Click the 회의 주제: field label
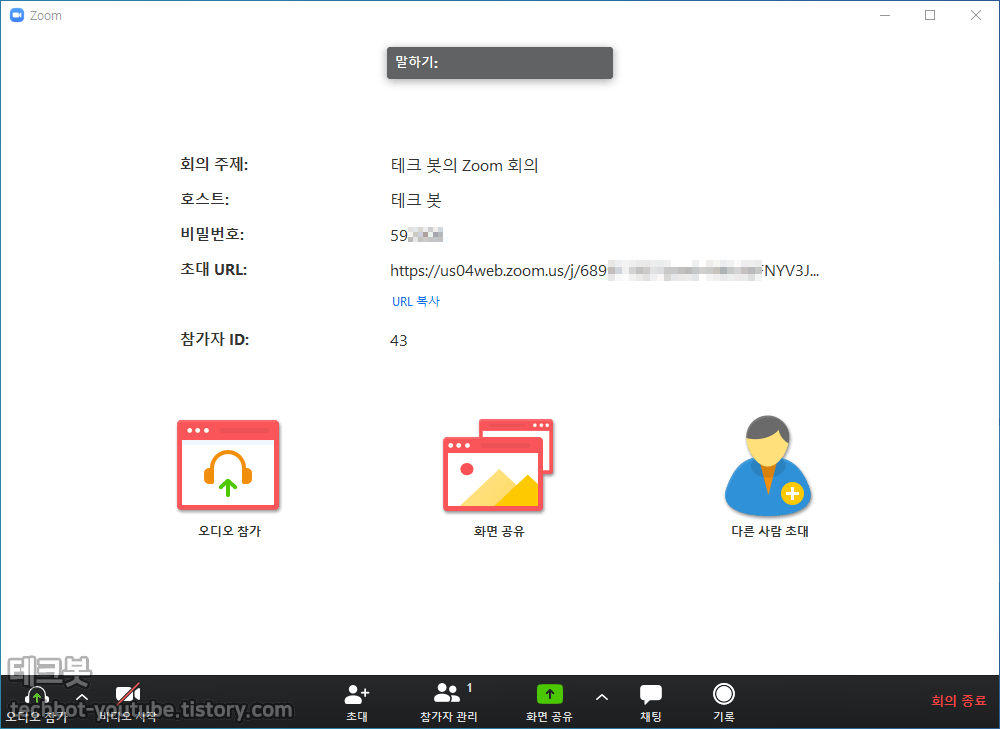The image size is (1000, 729). [214, 165]
